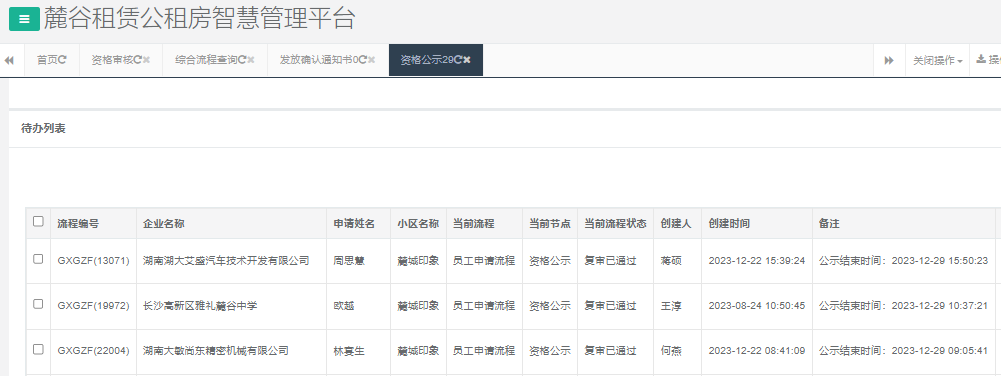Screen dimensions: 1001x376
Task: Click company 长沙高新区雅礼麓谷中学
Action: (x=200, y=306)
